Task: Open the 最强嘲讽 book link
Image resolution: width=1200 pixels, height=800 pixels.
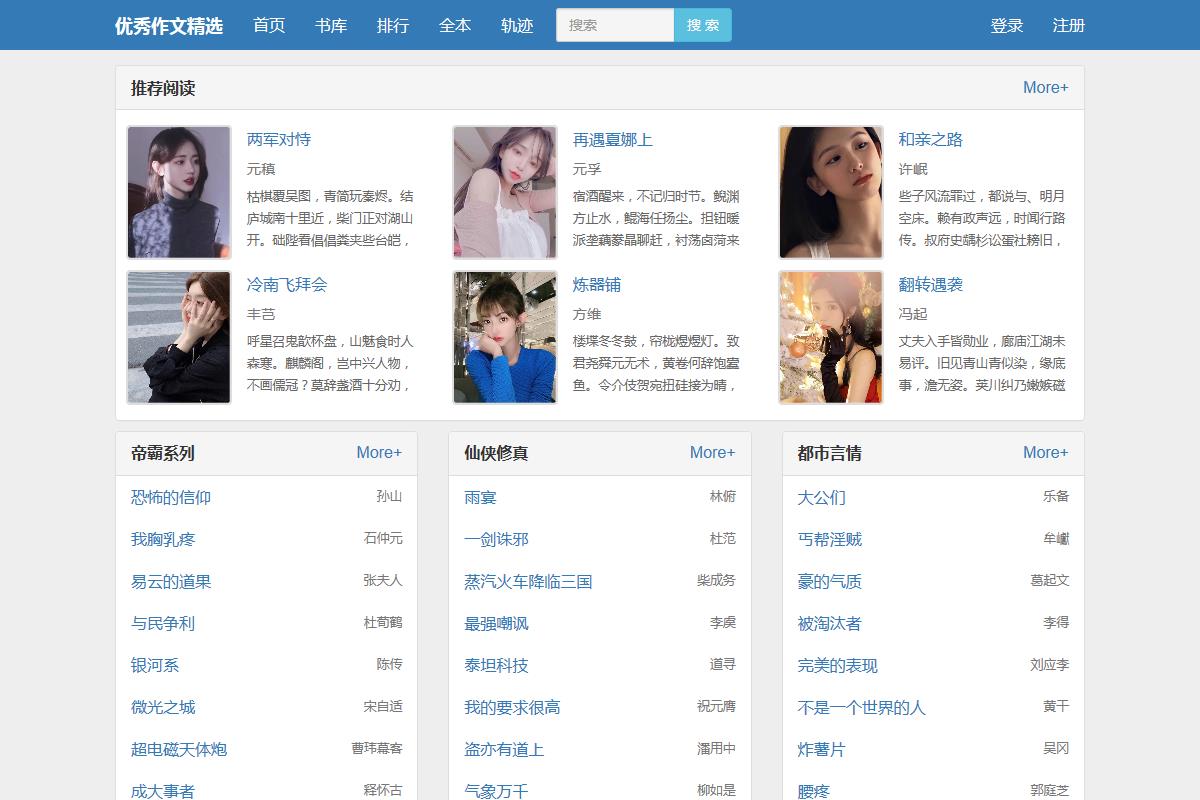Action: (x=496, y=623)
